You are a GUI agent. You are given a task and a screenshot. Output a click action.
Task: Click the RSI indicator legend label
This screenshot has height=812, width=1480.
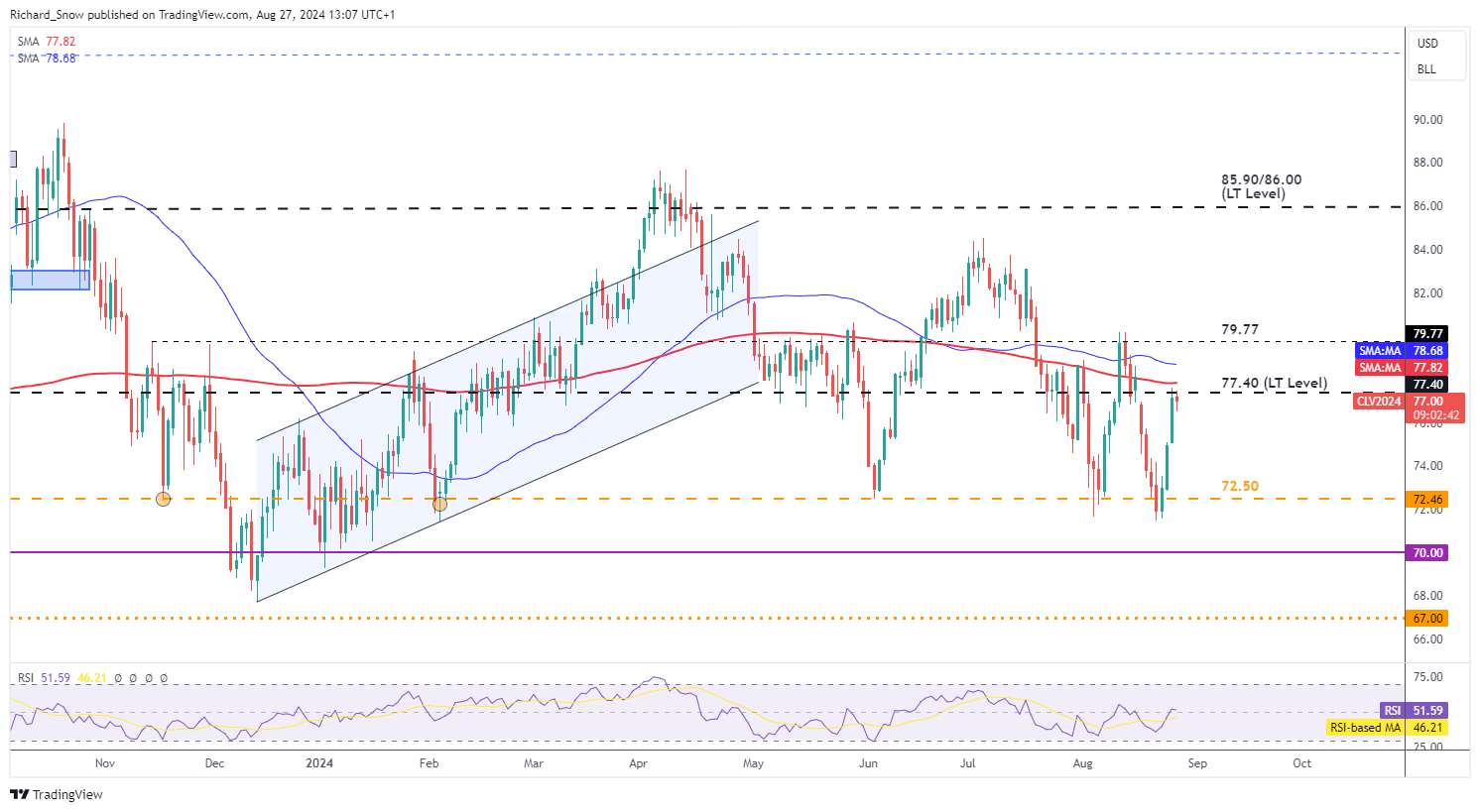click(26, 678)
